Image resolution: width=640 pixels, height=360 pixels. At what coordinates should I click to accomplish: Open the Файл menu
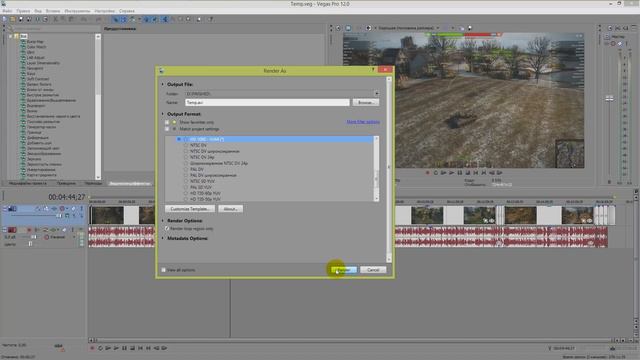[7, 11]
